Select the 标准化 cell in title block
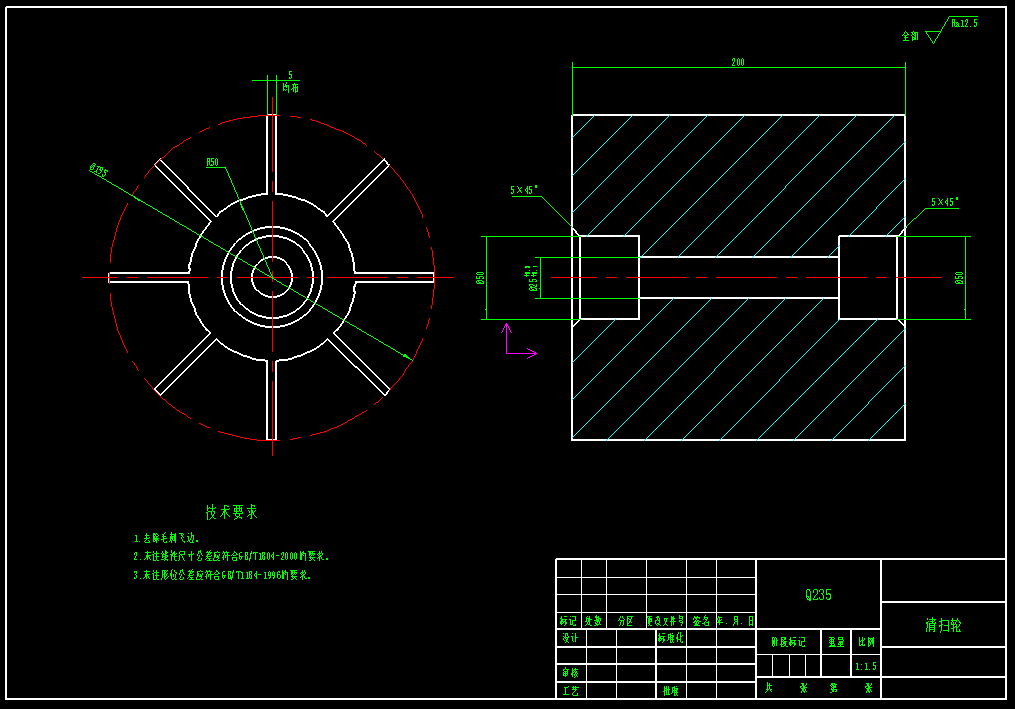 pos(670,638)
